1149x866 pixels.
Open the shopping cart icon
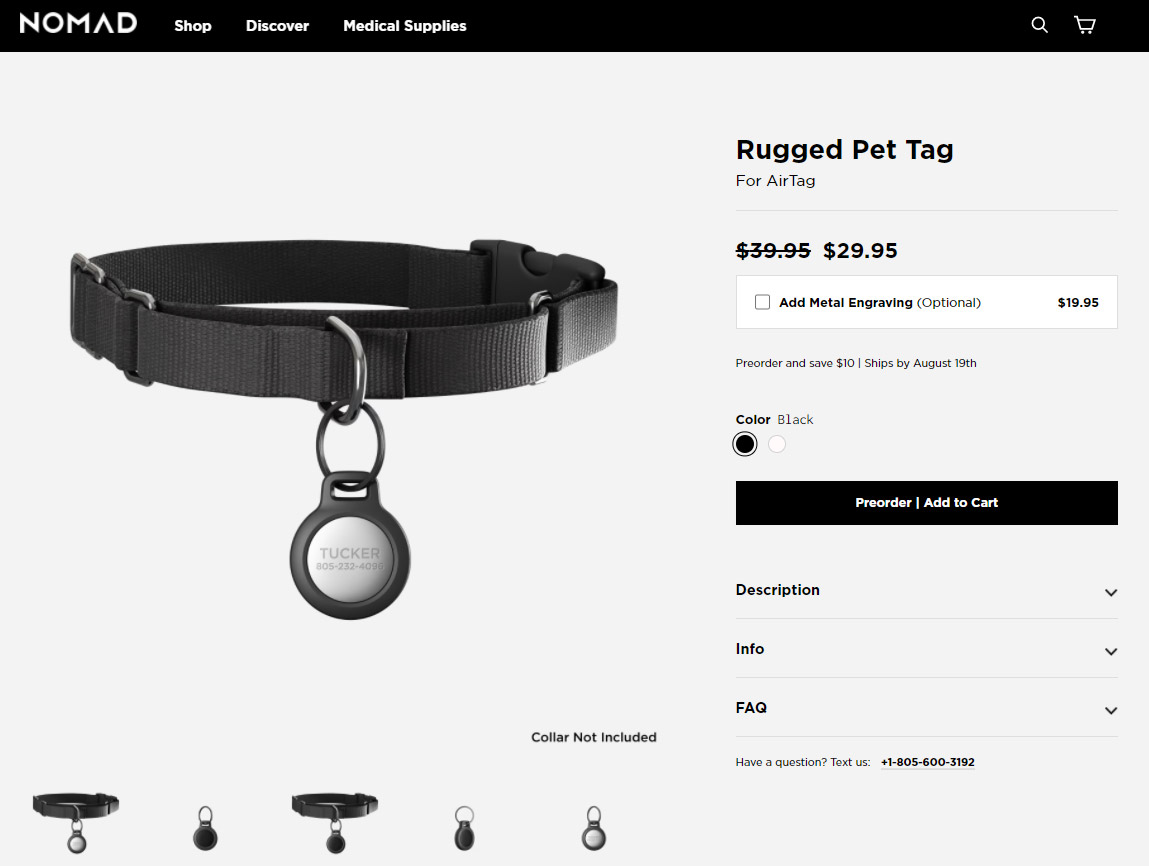(x=1085, y=25)
